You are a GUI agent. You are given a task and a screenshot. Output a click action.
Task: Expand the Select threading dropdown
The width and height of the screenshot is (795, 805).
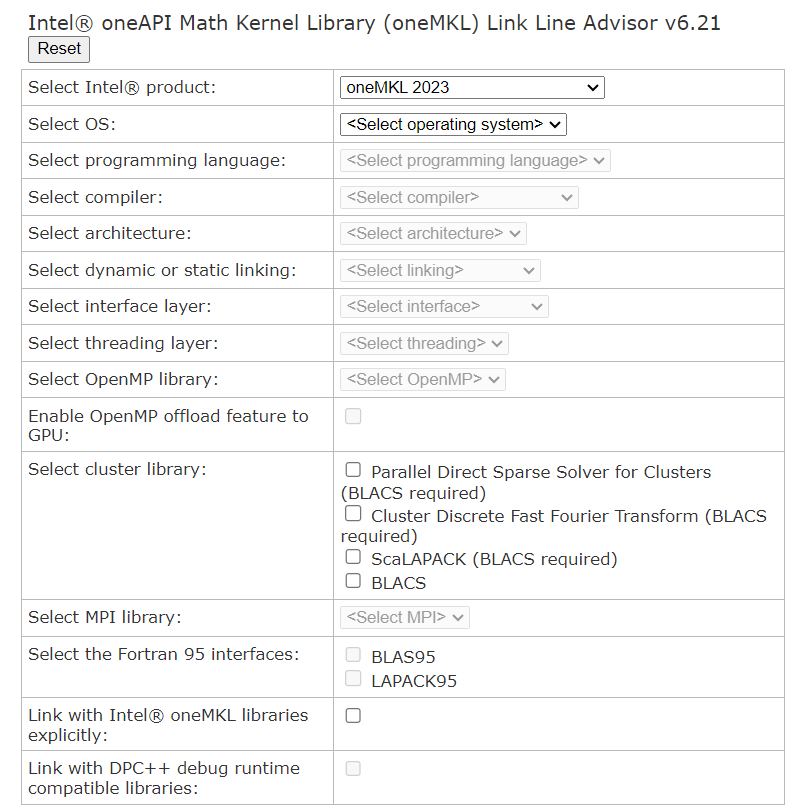pos(424,343)
